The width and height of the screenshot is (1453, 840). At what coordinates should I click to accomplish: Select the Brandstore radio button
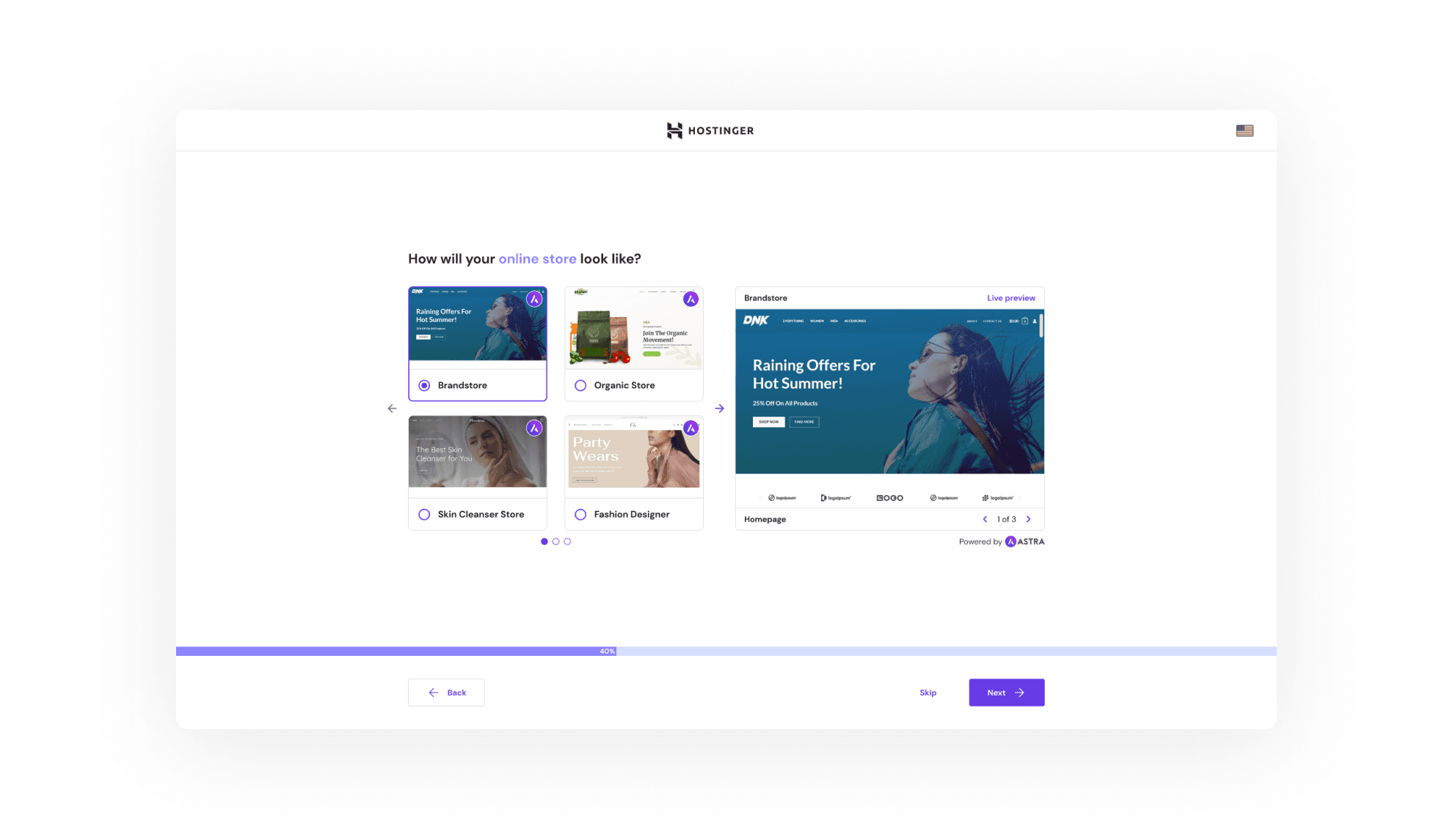coord(424,386)
